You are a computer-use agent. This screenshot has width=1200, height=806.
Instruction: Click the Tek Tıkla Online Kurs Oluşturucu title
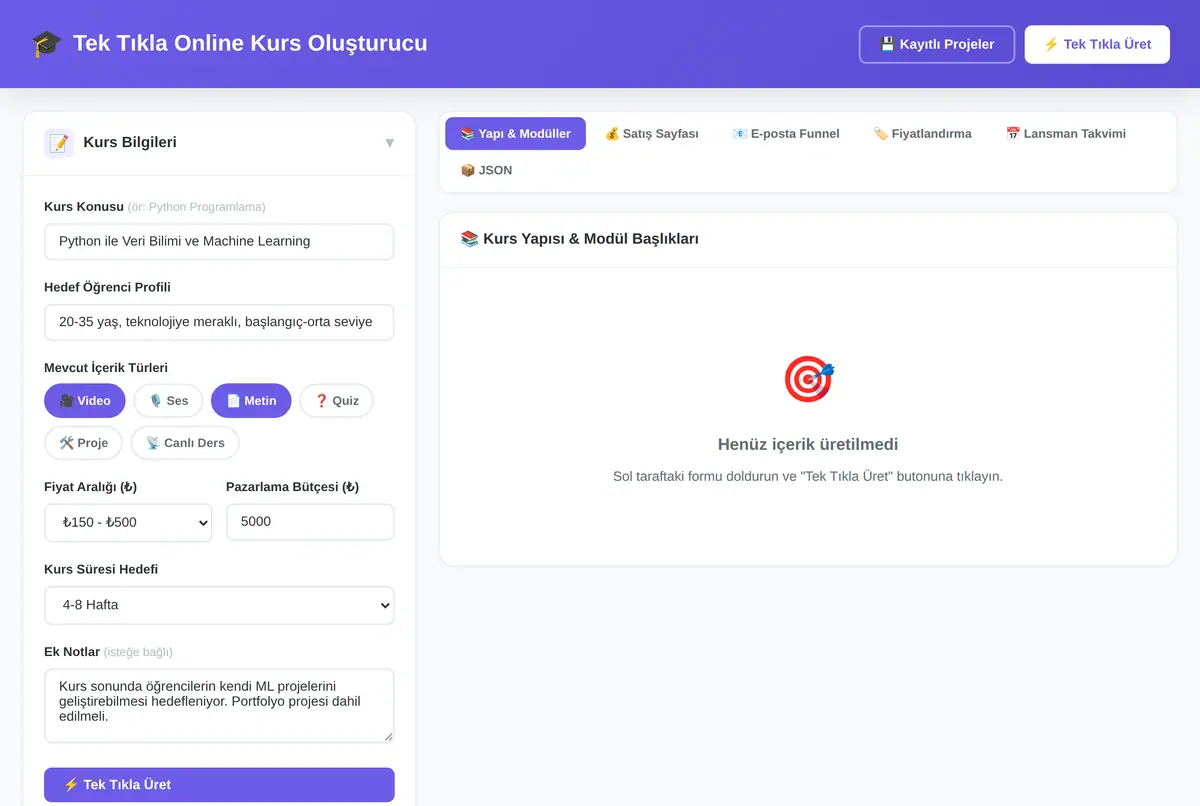tap(250, 44)
